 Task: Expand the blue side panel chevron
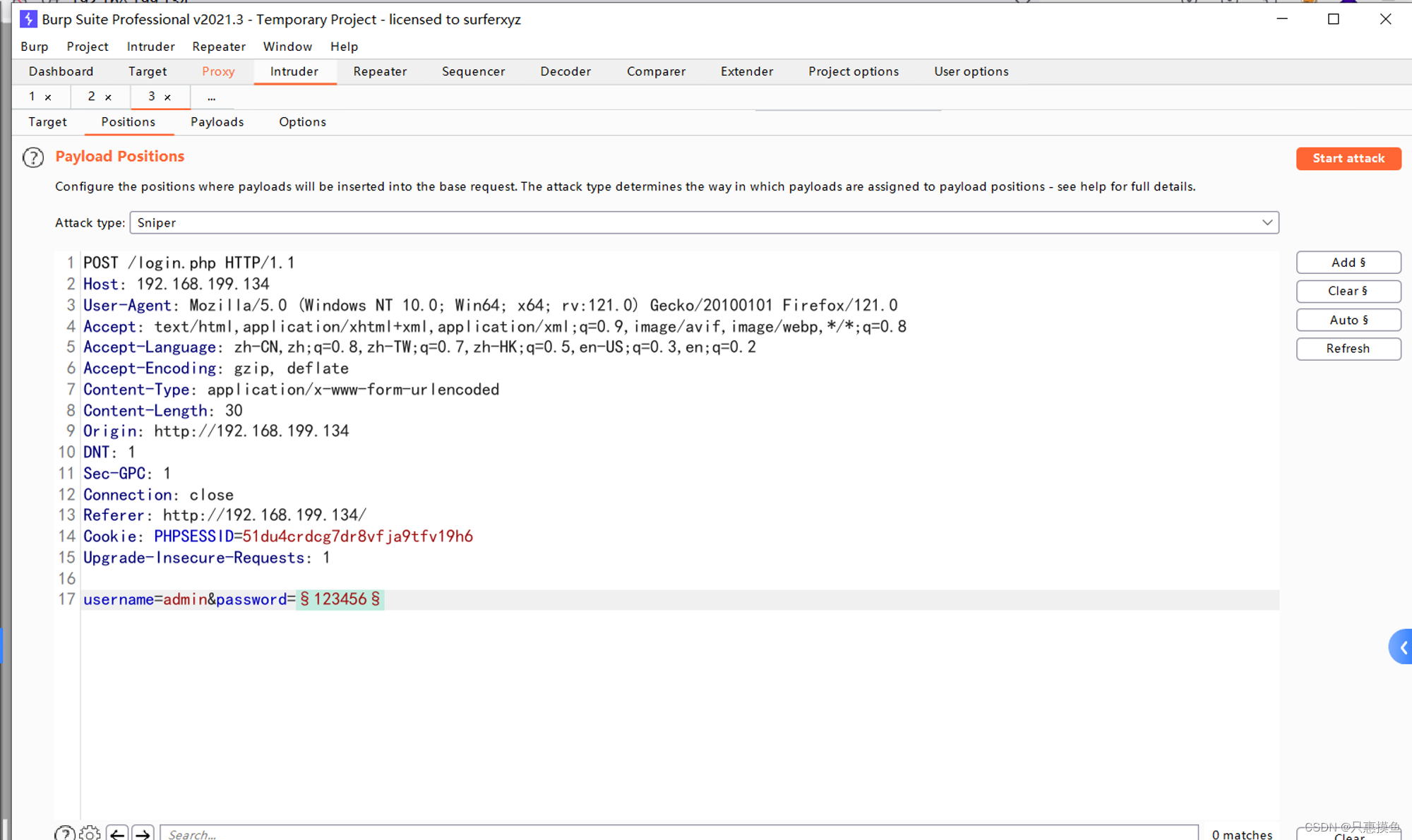coord(1402,647)
